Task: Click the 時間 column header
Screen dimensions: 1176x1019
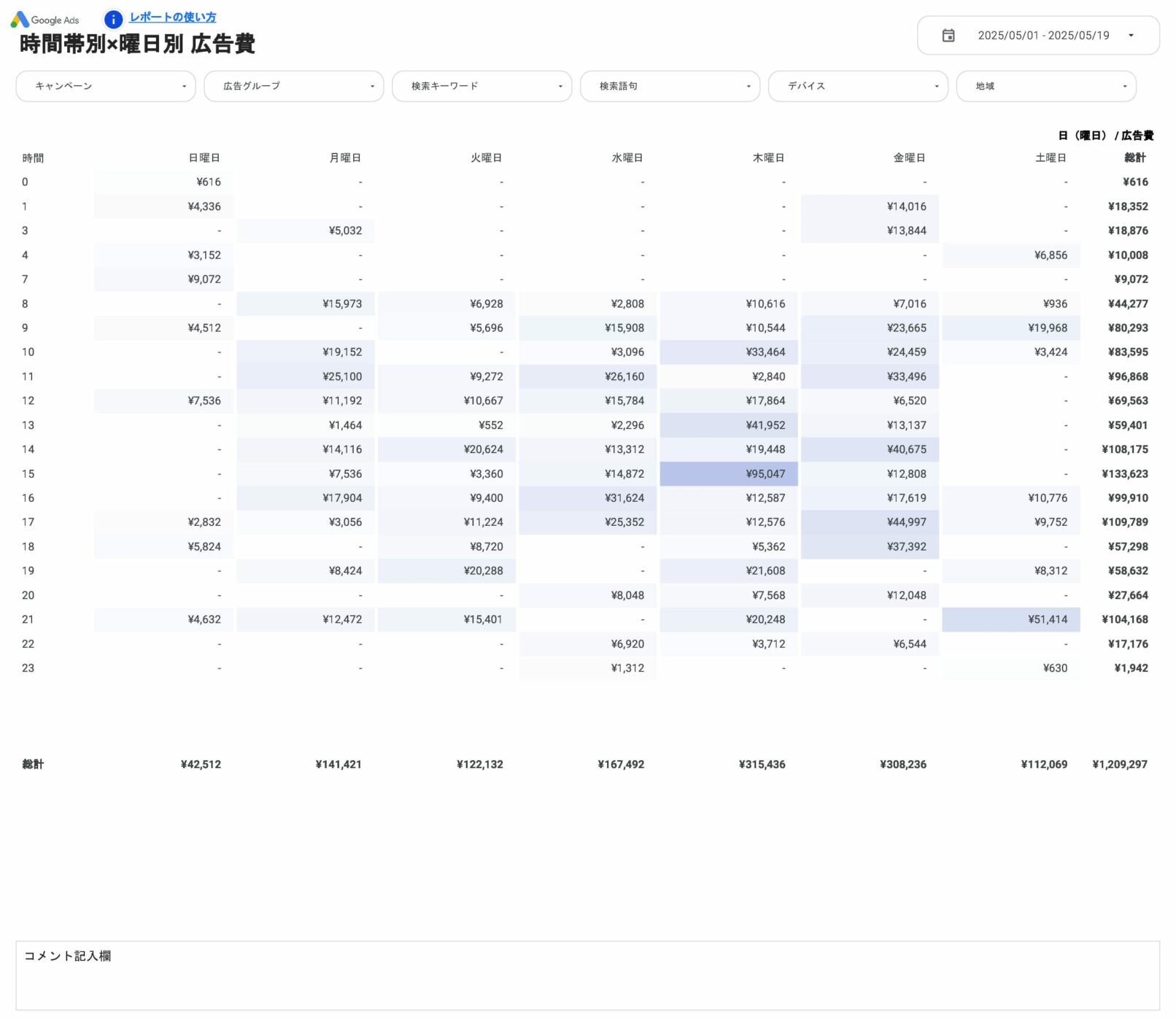Action: pyautogui.click(x=33, y=158)
